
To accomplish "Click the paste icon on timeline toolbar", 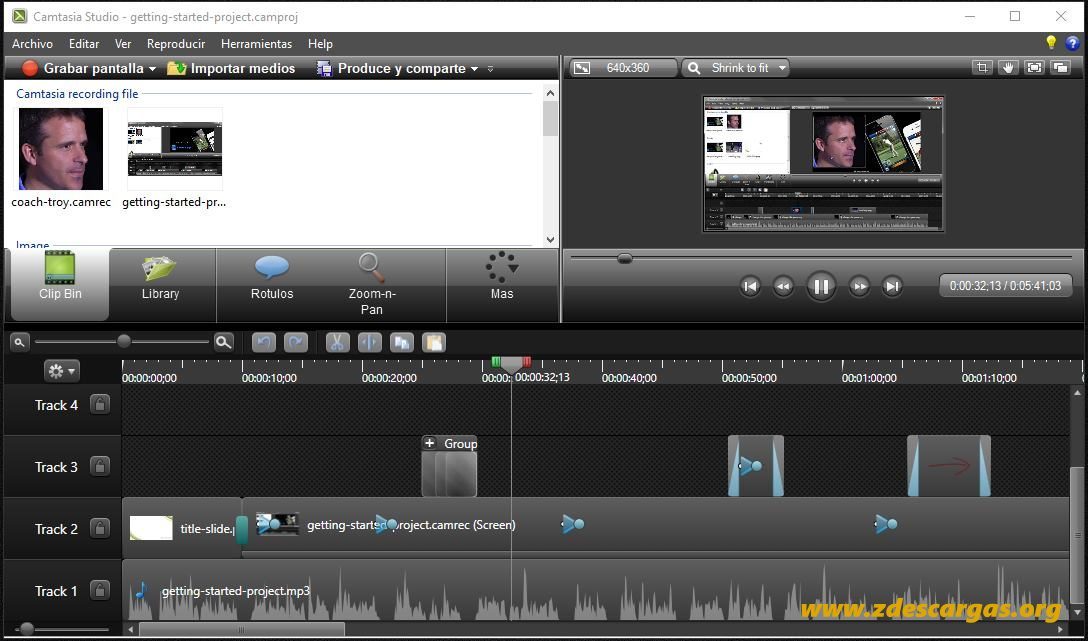I will coord(434,342).
